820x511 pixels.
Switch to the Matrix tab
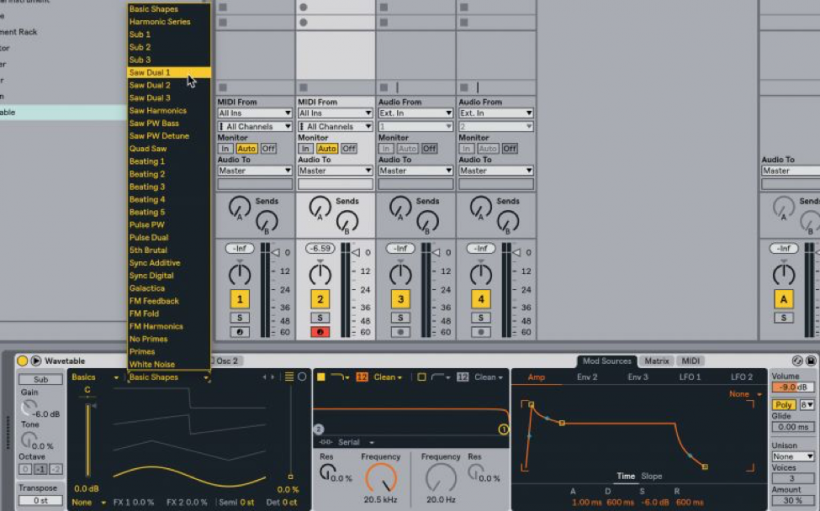coord(656,361)
